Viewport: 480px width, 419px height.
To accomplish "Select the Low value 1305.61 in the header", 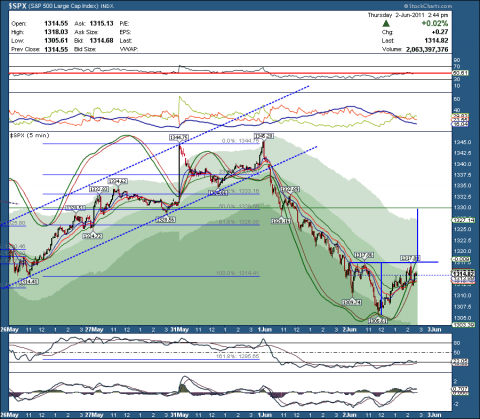I will [x=56, y=41].
